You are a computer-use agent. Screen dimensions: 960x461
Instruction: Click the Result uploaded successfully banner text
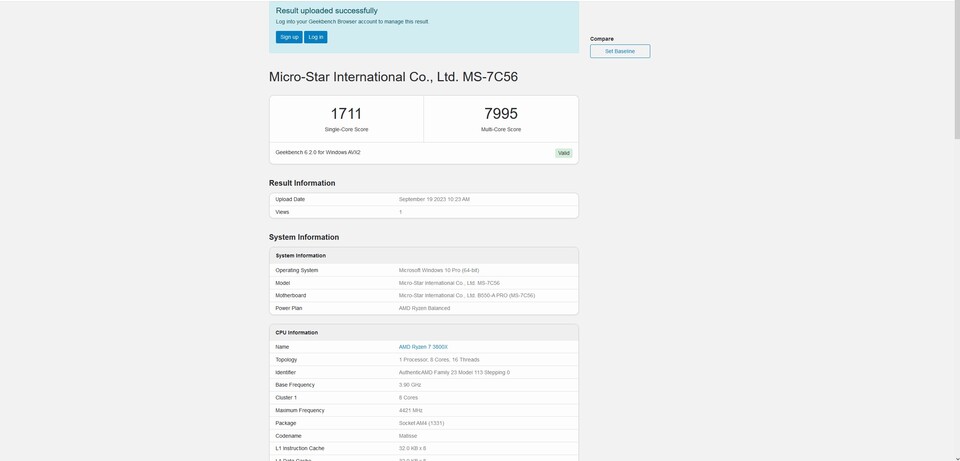[x=327, y=11]
